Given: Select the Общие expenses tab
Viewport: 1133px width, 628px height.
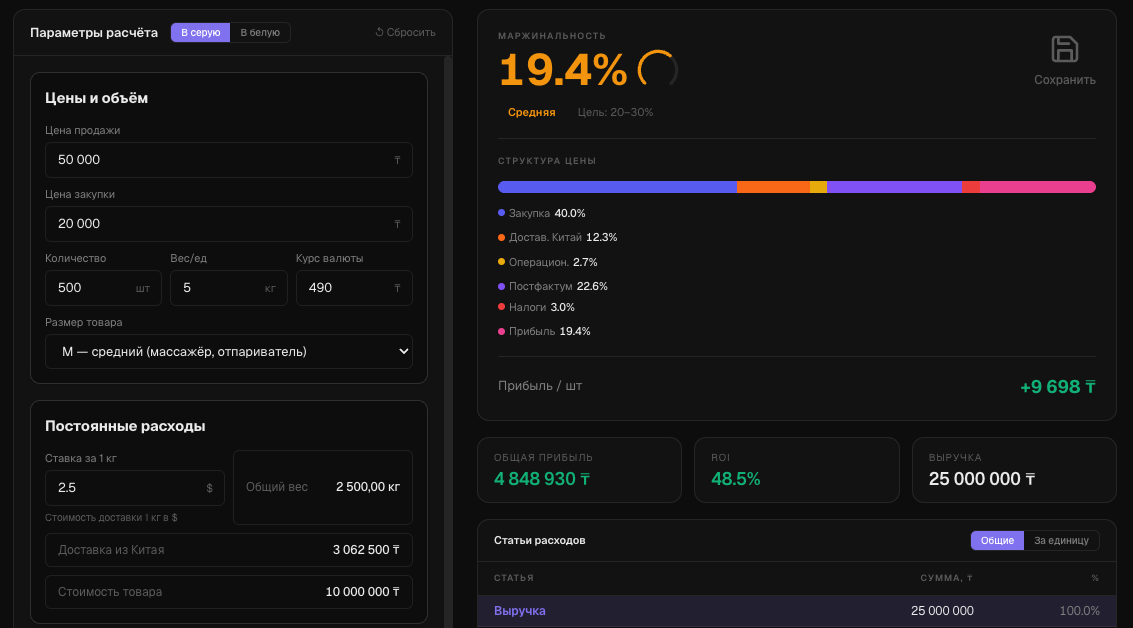Looking at the screenshot, I should pyautogui.click(x=997, y=541).
